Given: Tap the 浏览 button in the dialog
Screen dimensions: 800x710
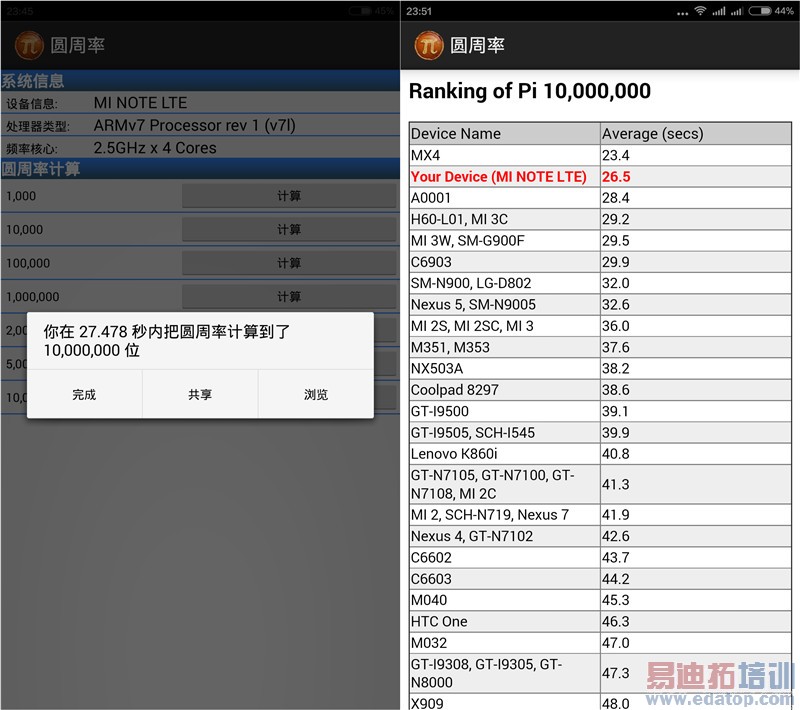Looking at the screenshot, I should pos(316,394).
